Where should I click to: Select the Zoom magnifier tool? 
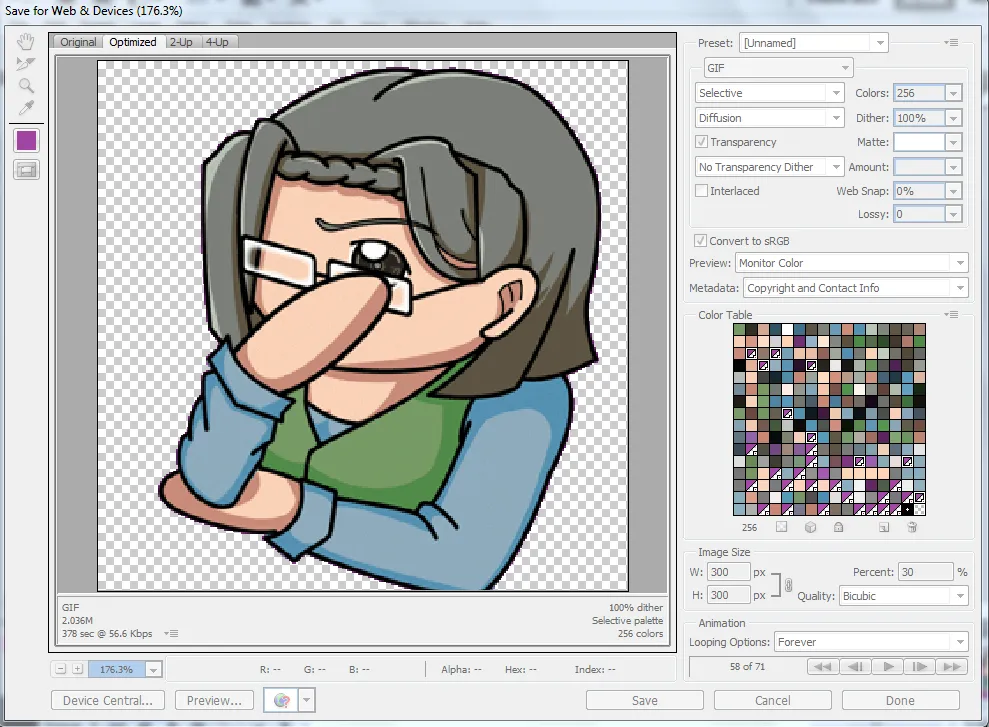pyautogui.click(x=26, y=86)
